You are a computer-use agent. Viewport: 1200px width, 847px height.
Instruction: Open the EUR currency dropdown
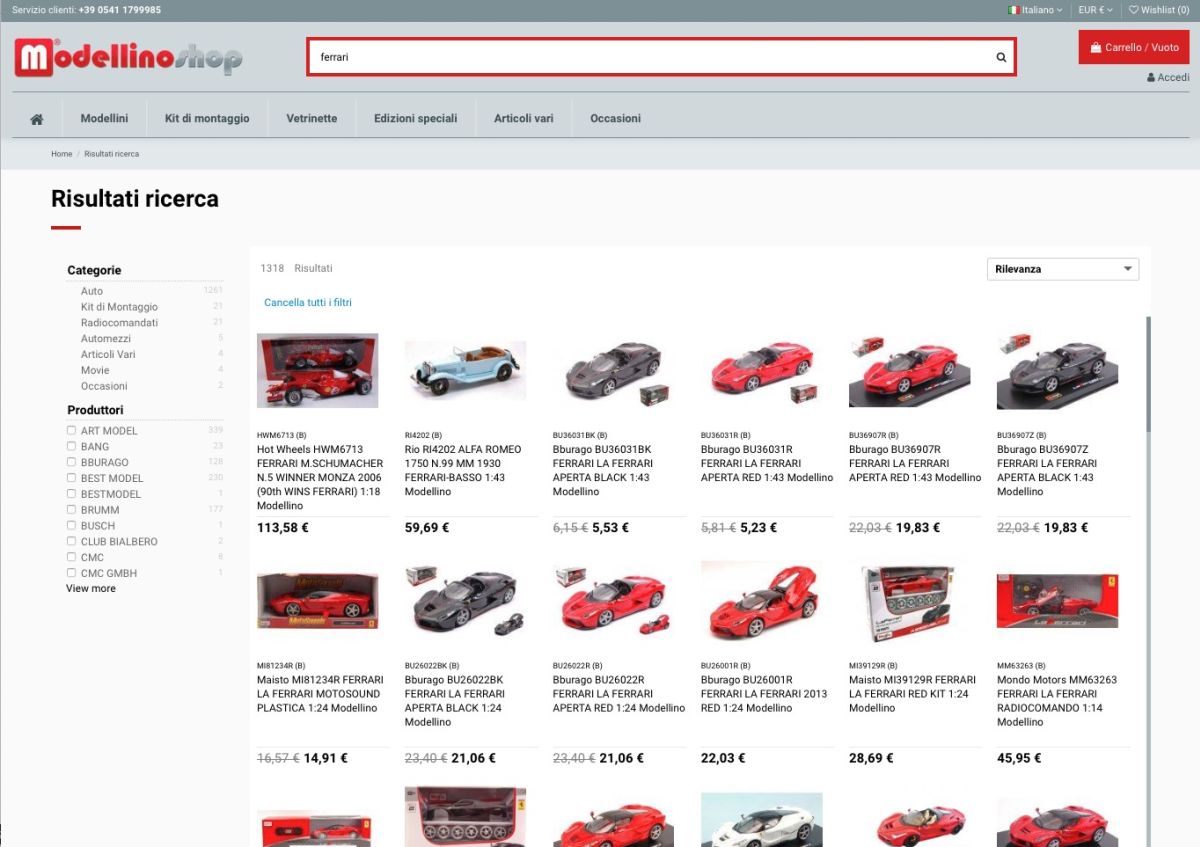point(1095,10)
